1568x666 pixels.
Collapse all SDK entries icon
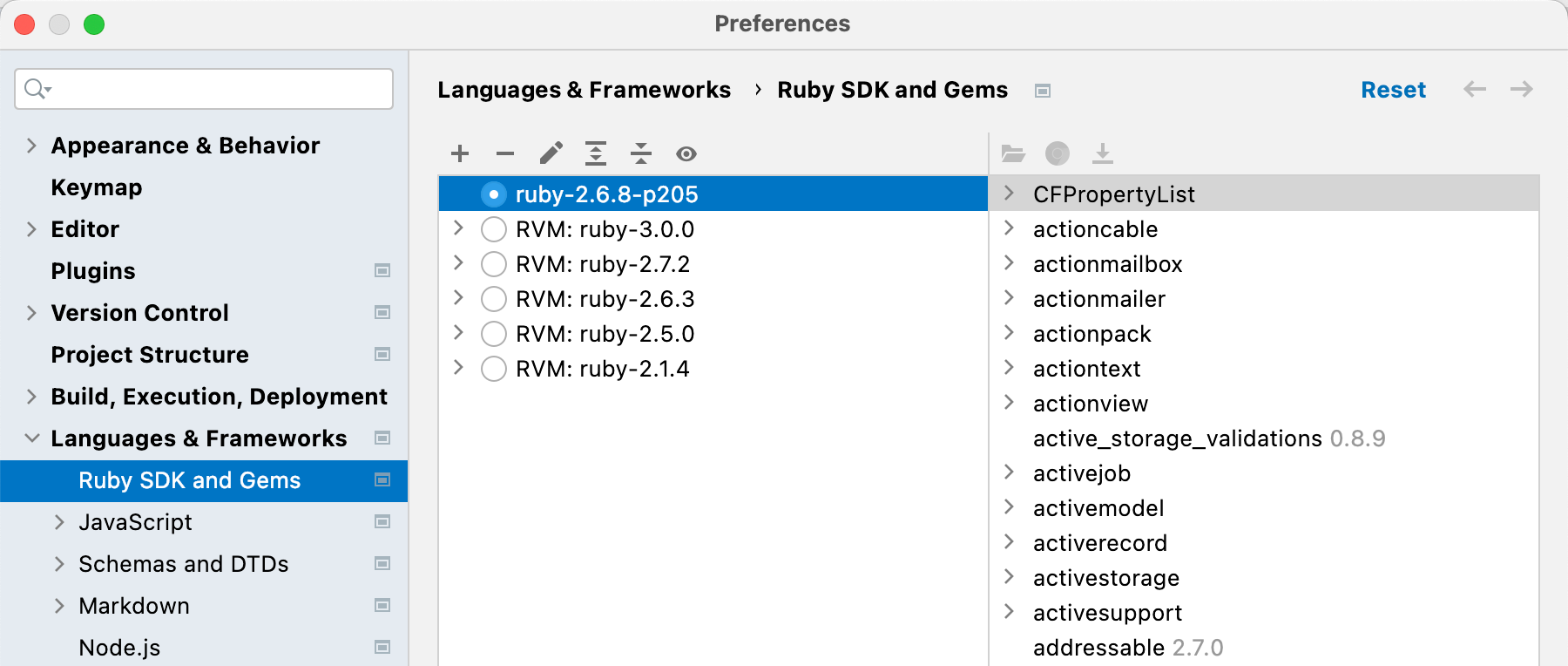tap(641, 154)
